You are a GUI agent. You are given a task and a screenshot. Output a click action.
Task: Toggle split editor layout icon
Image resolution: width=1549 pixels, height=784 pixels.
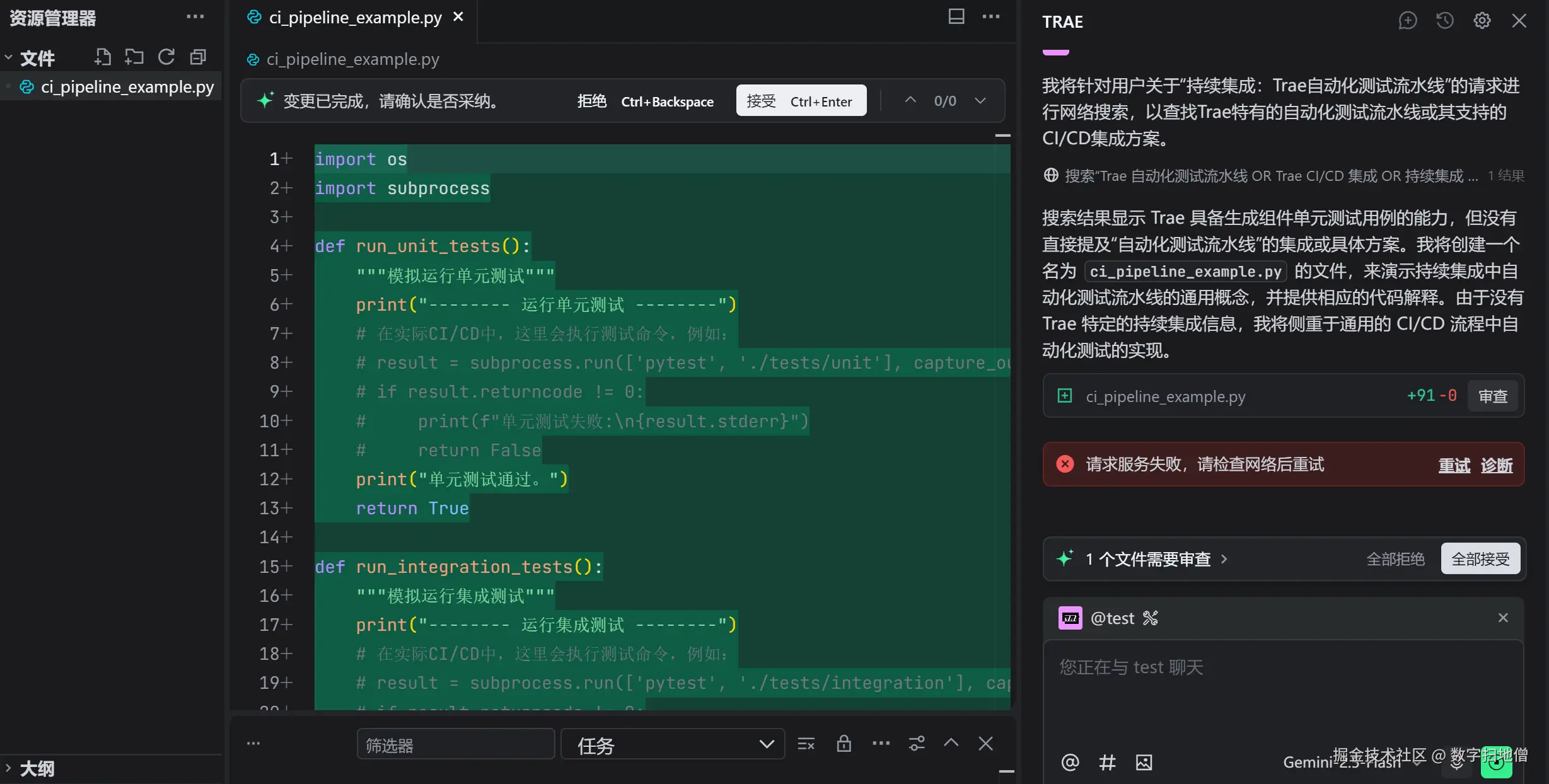pyautogui.click(x=956, y=16)
